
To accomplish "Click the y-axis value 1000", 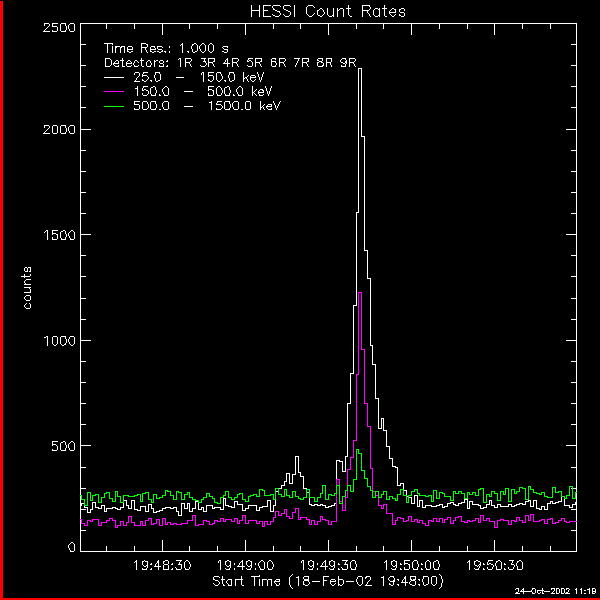I will (59, 341).
